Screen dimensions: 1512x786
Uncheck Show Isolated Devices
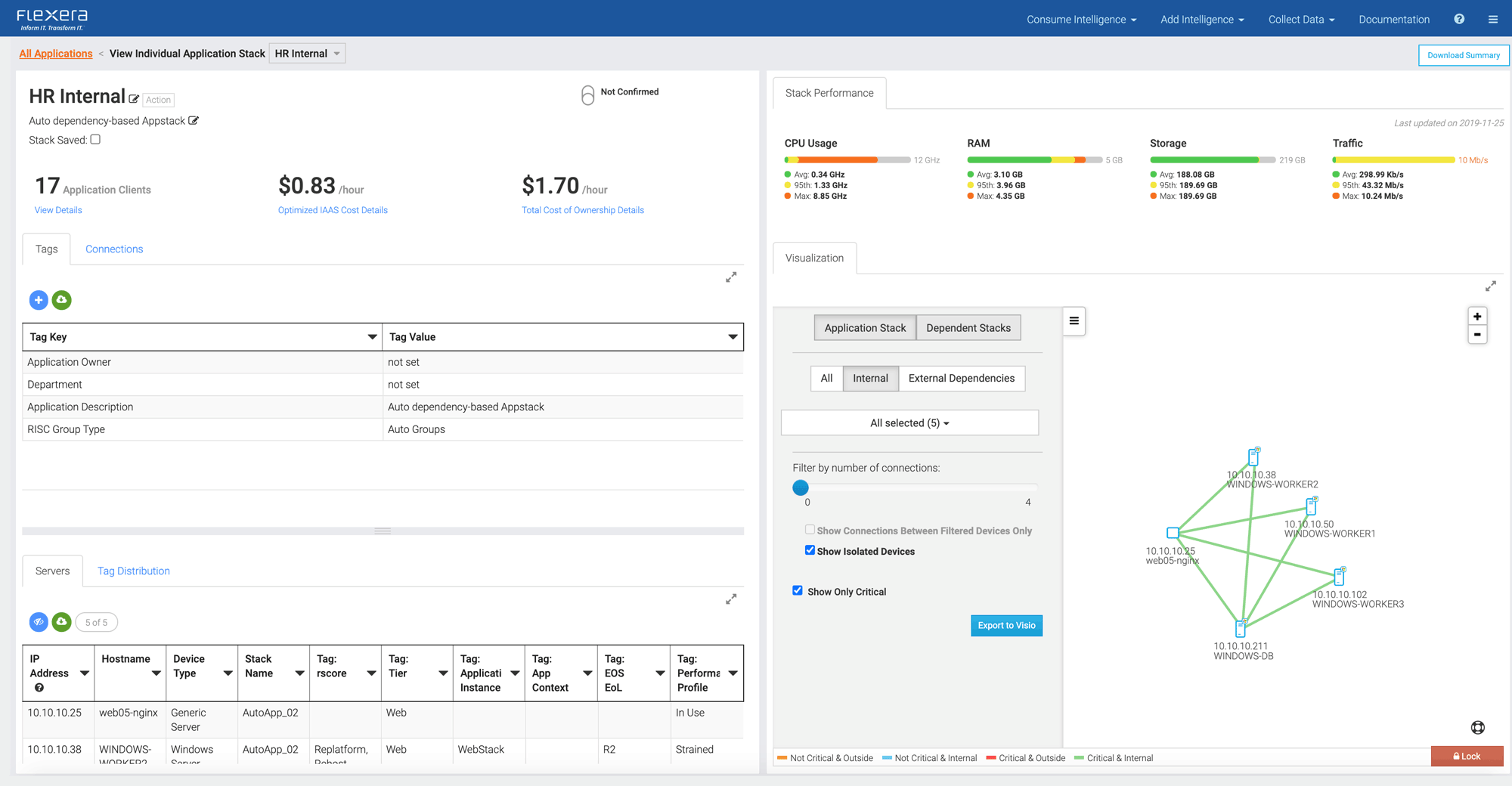(x=810, y=550)
